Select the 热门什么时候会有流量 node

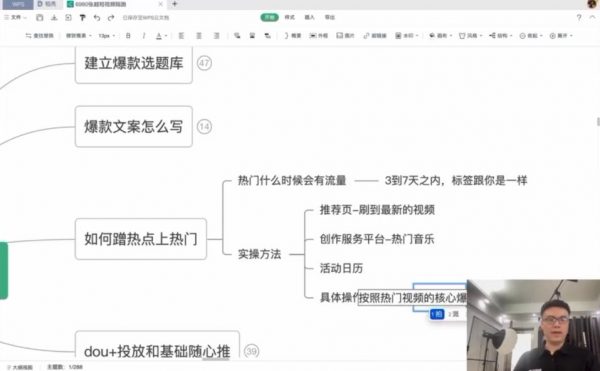pos(292,181)
